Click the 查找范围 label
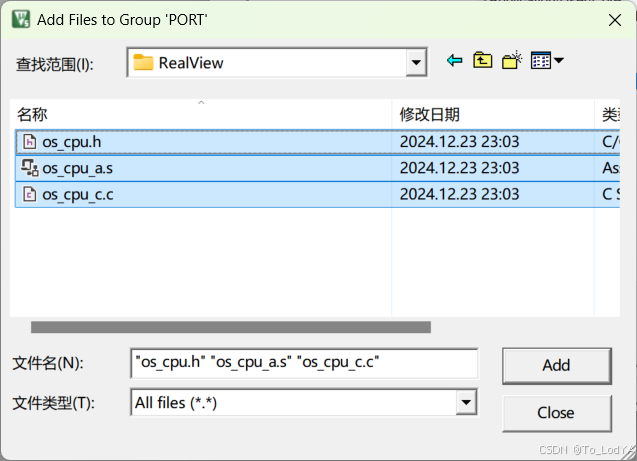637x461 pixels. [55, 65]
